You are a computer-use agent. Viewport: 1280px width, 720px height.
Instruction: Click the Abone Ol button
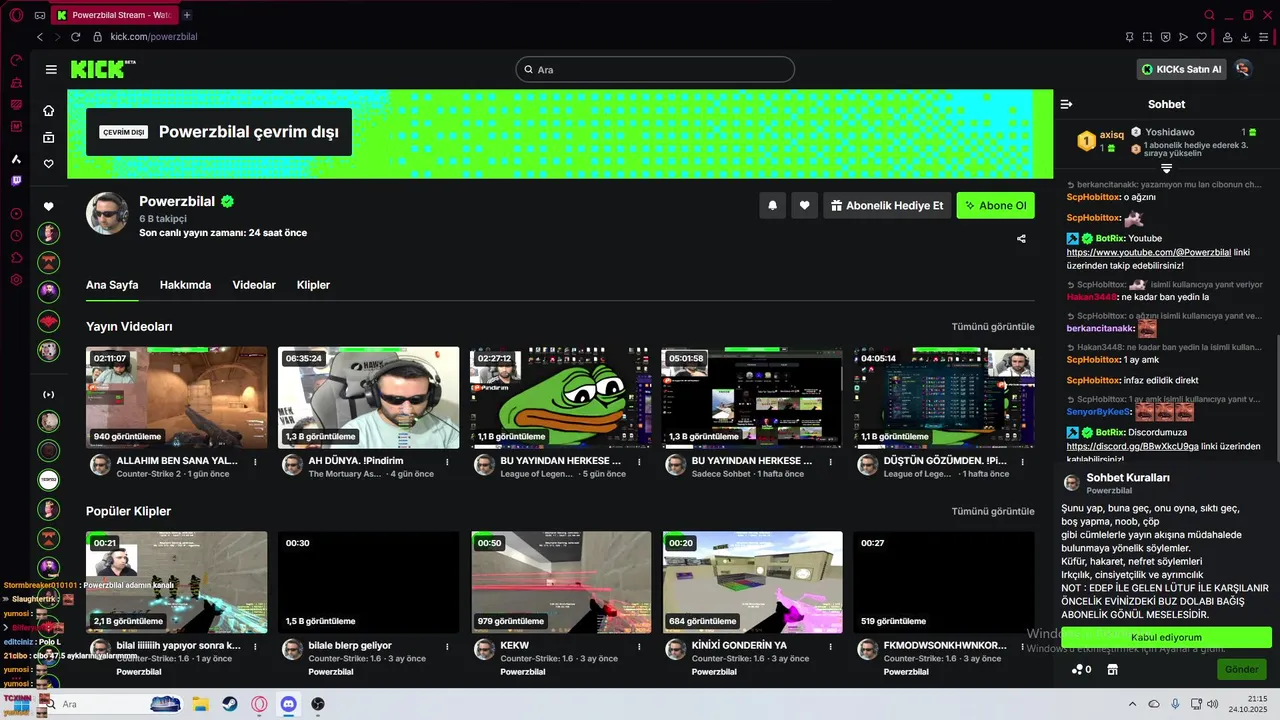pyautogui.click(x=995, y=206)
